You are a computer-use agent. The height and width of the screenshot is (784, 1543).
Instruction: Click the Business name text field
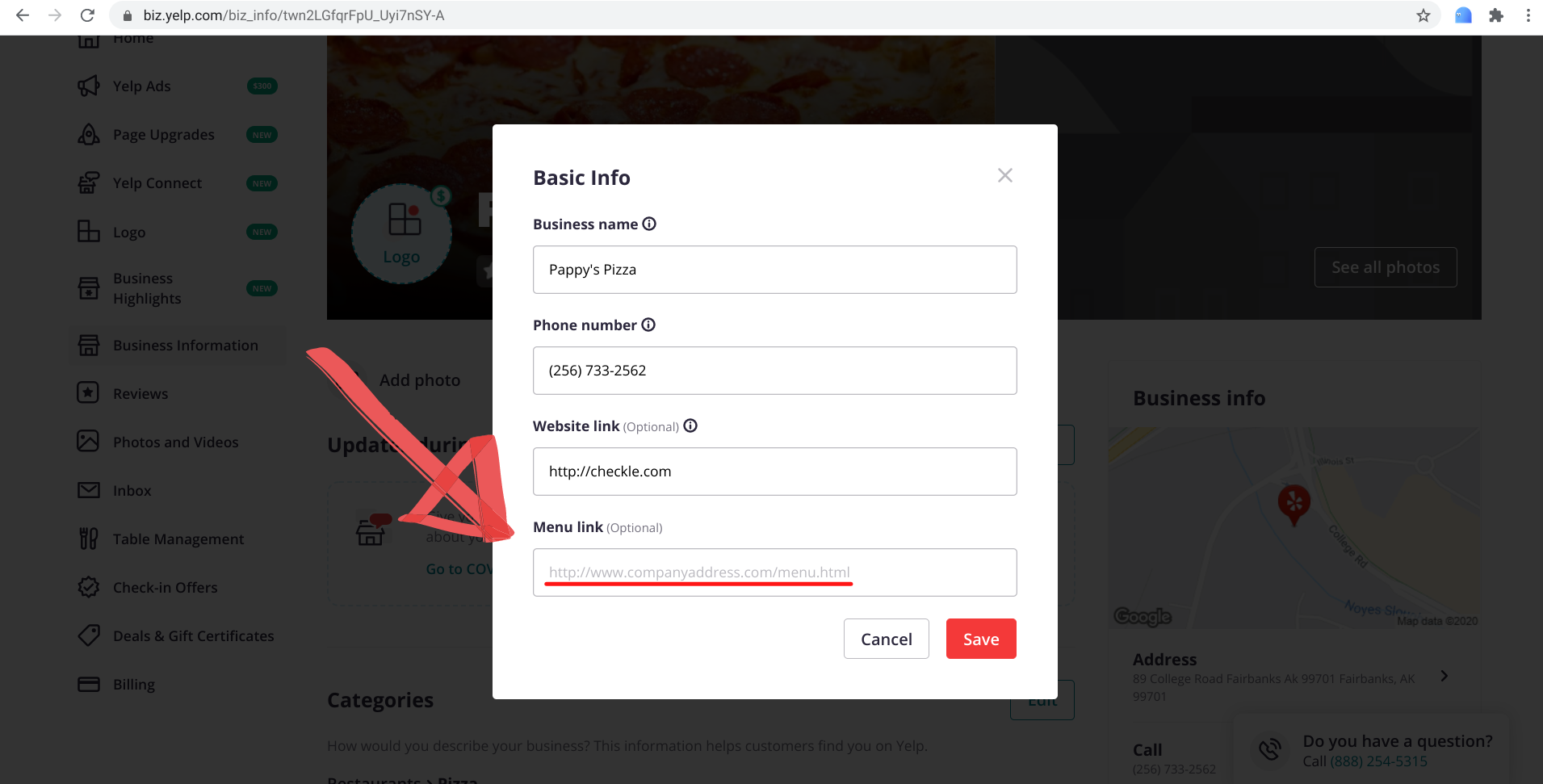[x=774, y=270]
